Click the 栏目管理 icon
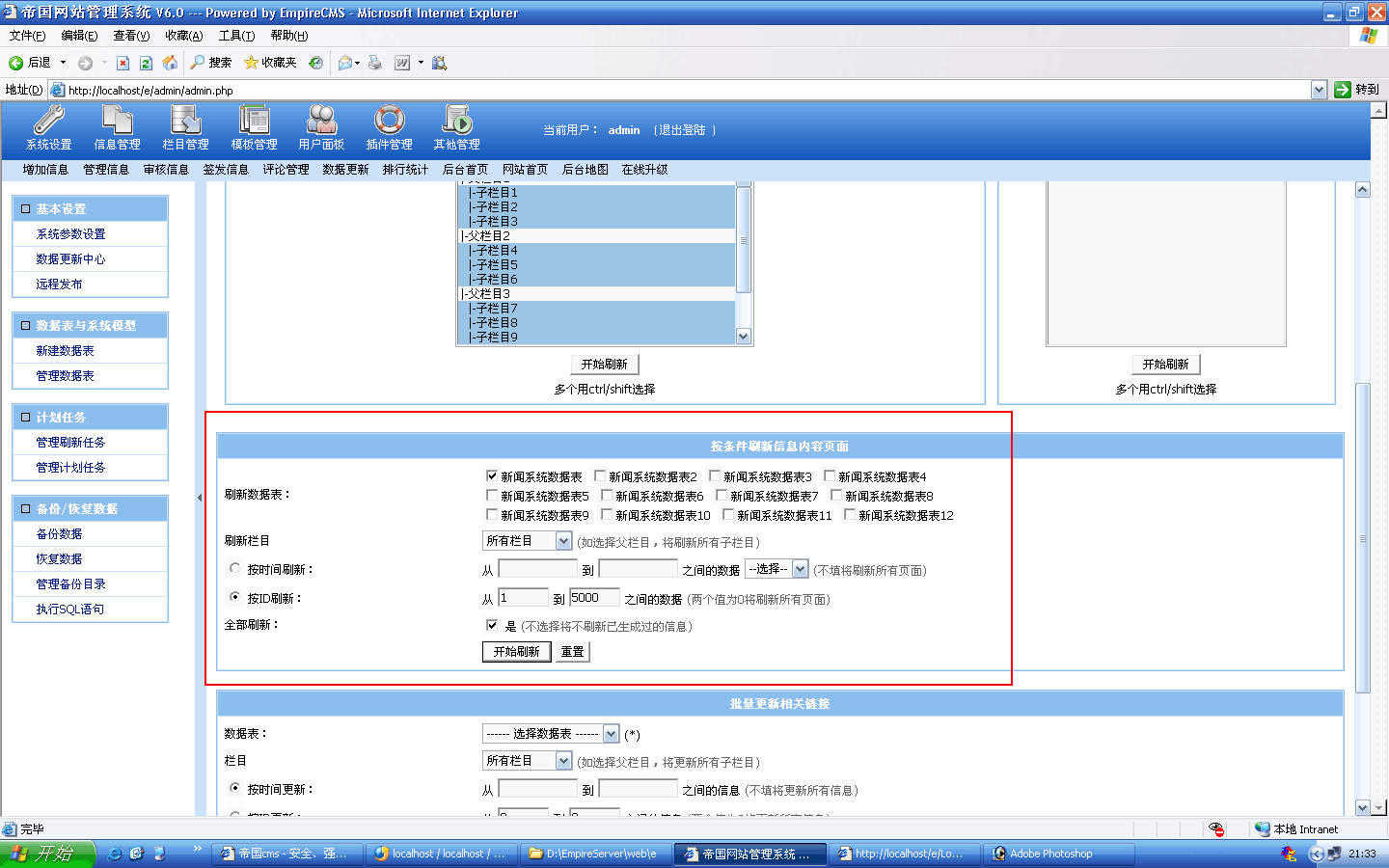 pos(185,120)
